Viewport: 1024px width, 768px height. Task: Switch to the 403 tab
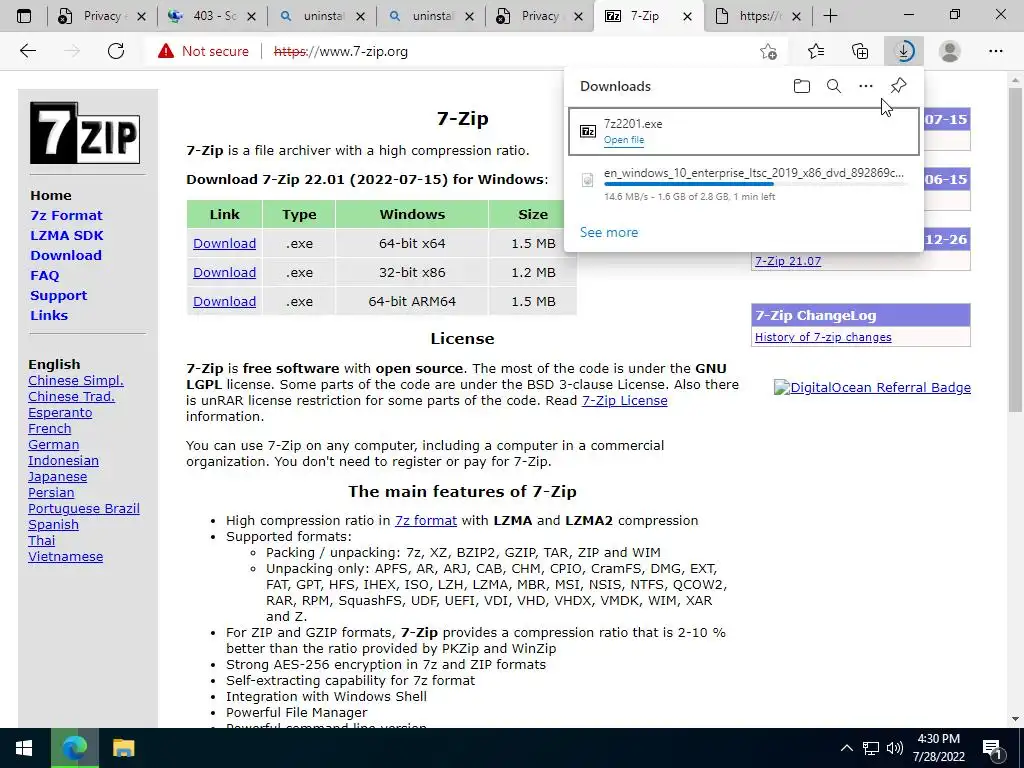[212, 16]
